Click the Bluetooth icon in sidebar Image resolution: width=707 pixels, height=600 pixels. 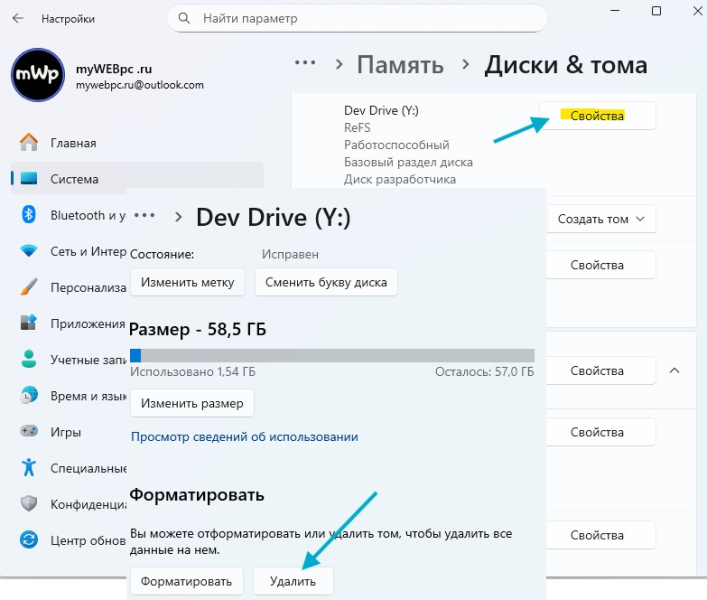[29, 215]
